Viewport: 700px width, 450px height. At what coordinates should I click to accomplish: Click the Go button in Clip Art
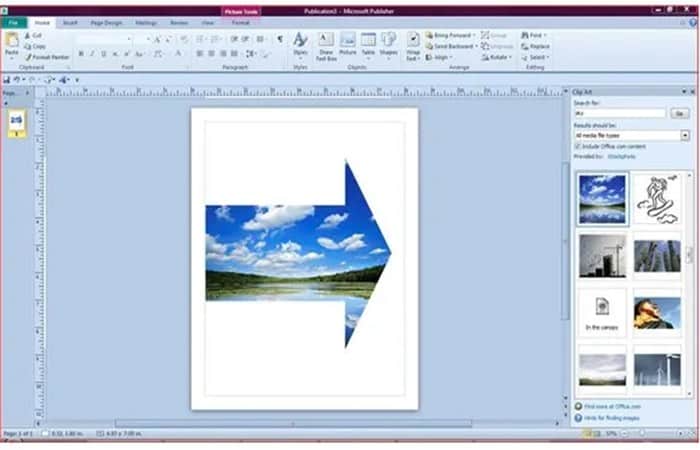click(679, 113)
